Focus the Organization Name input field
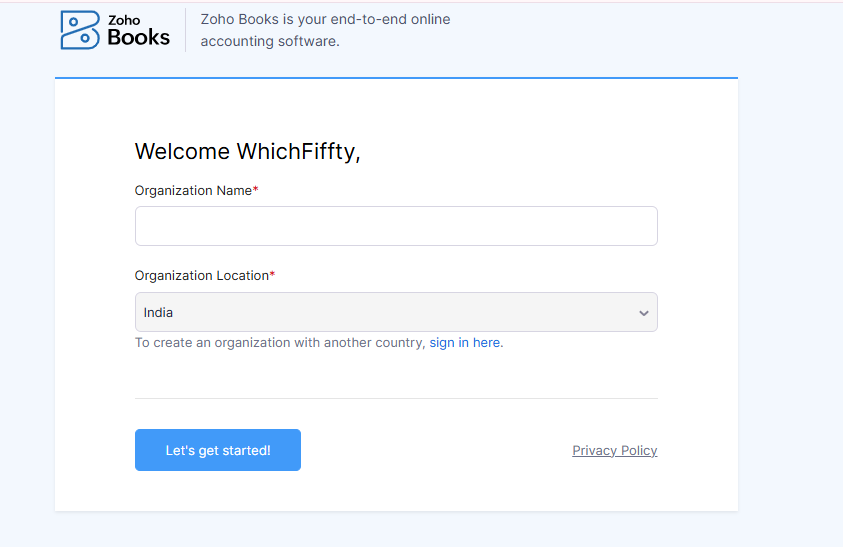The height and width of the screenshot is (547, 843). tap(396, 226)
